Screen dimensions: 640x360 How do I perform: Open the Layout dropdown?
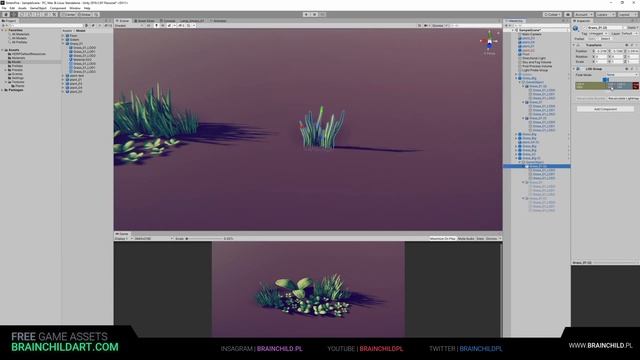pyautogui.click(x=627, y=14)
